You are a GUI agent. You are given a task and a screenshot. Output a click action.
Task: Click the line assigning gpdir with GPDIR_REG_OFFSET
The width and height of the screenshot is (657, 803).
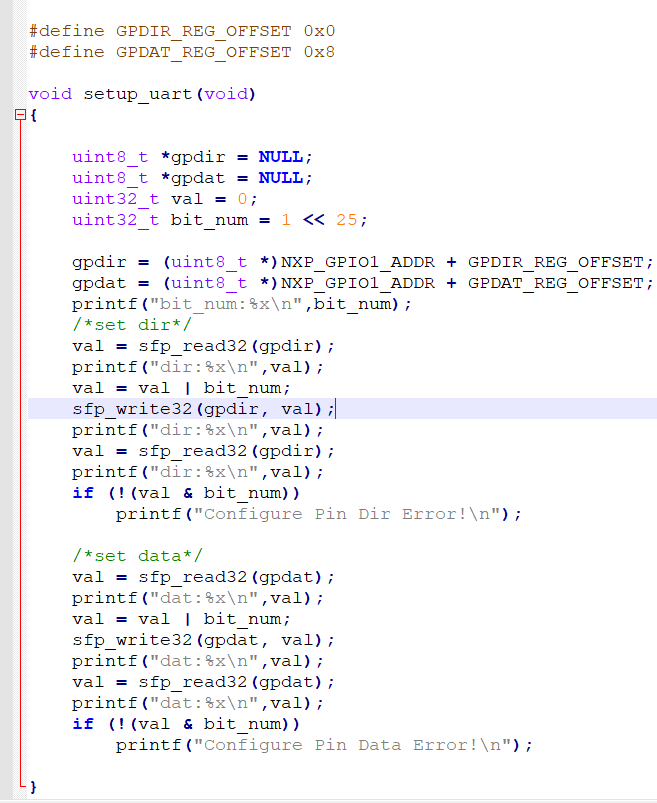point(363,262)
